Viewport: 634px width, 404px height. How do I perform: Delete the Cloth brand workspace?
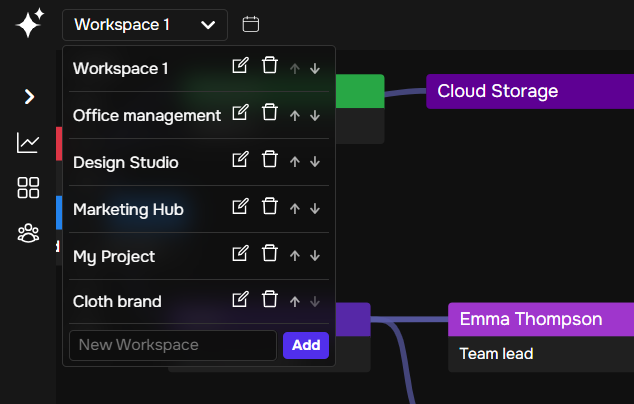point(269,299)
